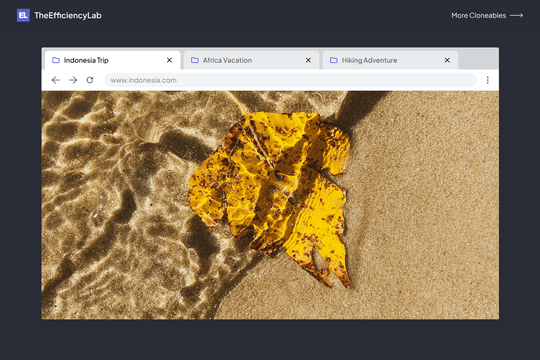Open the three-dot browser menu
Viewport: 540px width, 360px height.
487,80
